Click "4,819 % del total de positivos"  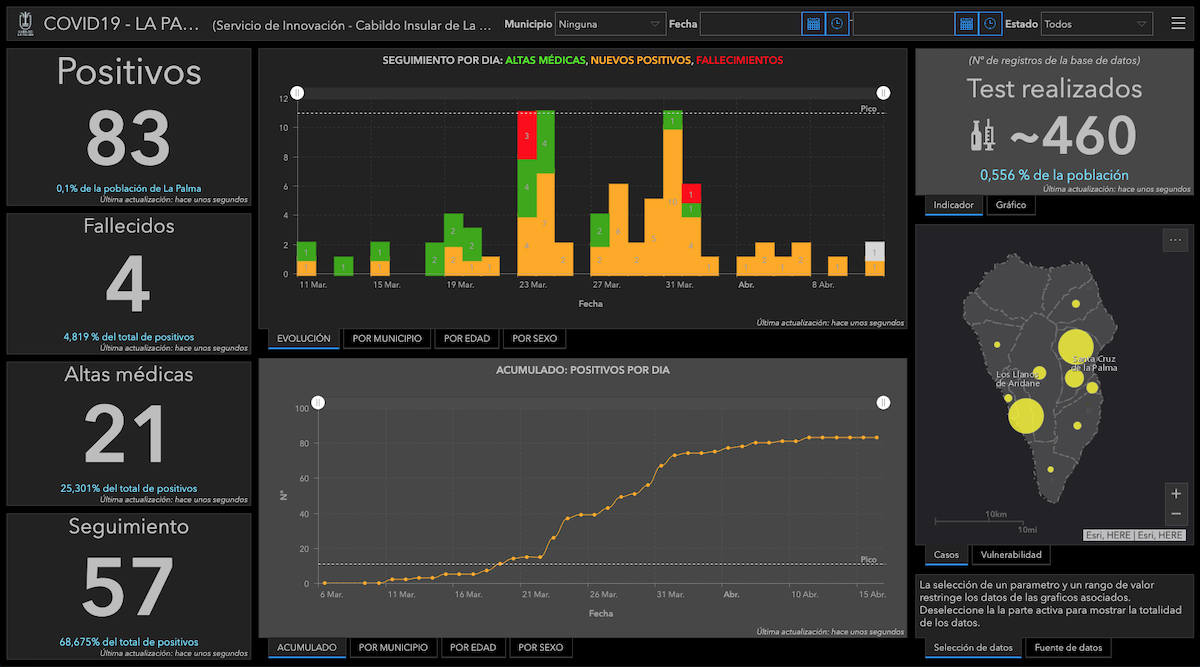[129, 337]
